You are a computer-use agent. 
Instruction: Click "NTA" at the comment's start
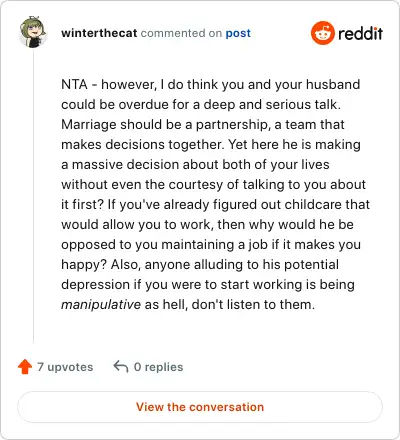pos(74,84)
